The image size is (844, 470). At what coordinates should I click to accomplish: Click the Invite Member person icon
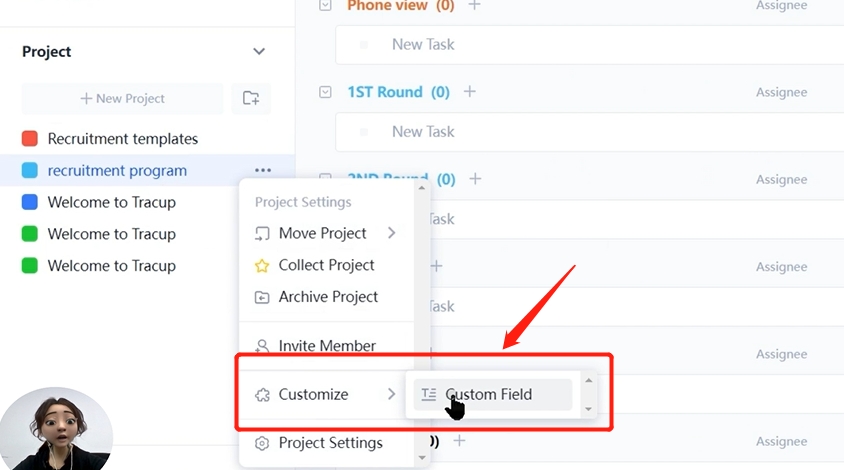(262, 346)
